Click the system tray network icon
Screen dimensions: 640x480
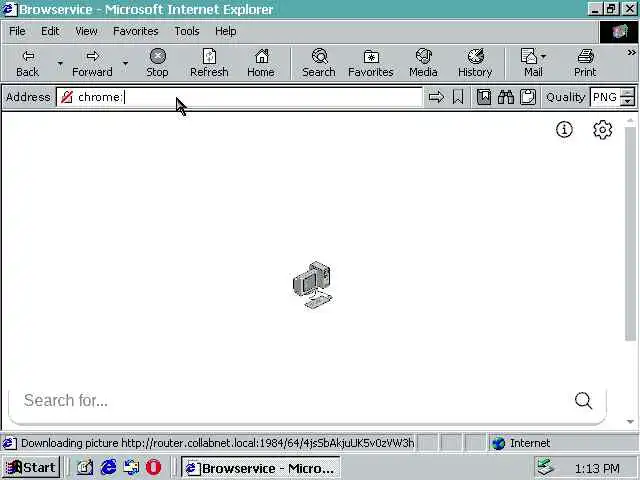pos(546,467)
